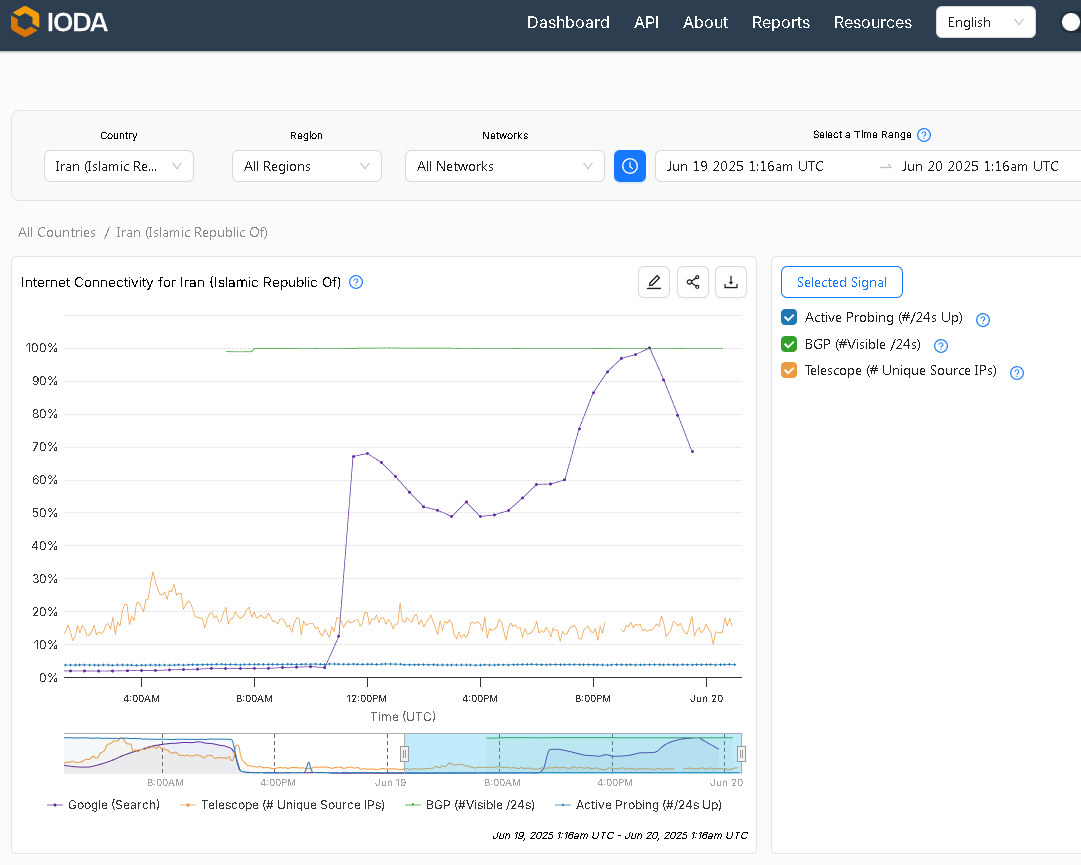Open help for BGP signal

941,346
